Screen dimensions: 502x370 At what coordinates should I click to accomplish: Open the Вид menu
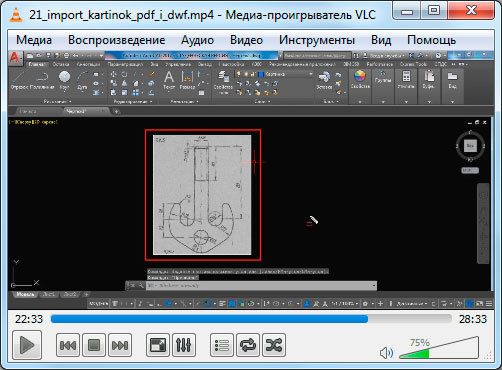(381, 40)
